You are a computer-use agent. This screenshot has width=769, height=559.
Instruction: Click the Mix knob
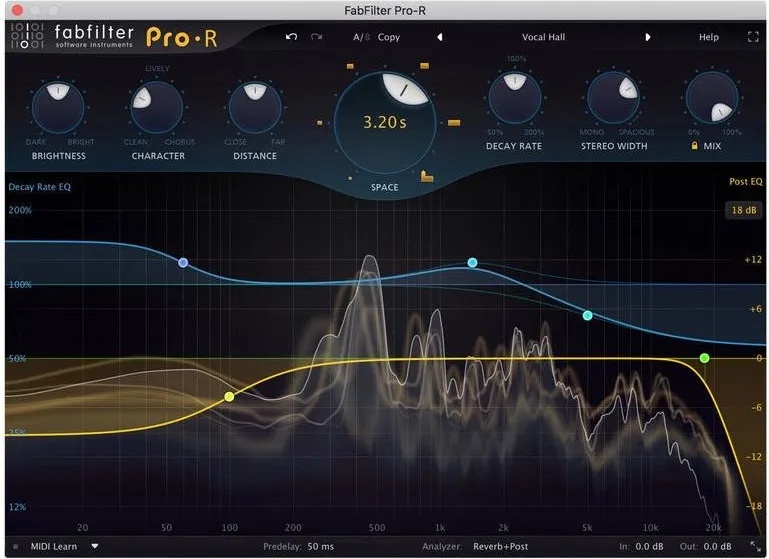tap(712, 98)
